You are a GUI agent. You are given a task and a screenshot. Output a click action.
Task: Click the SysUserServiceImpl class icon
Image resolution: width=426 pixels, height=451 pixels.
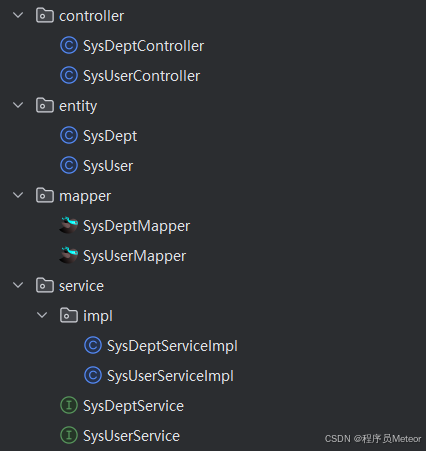[93, 376]
